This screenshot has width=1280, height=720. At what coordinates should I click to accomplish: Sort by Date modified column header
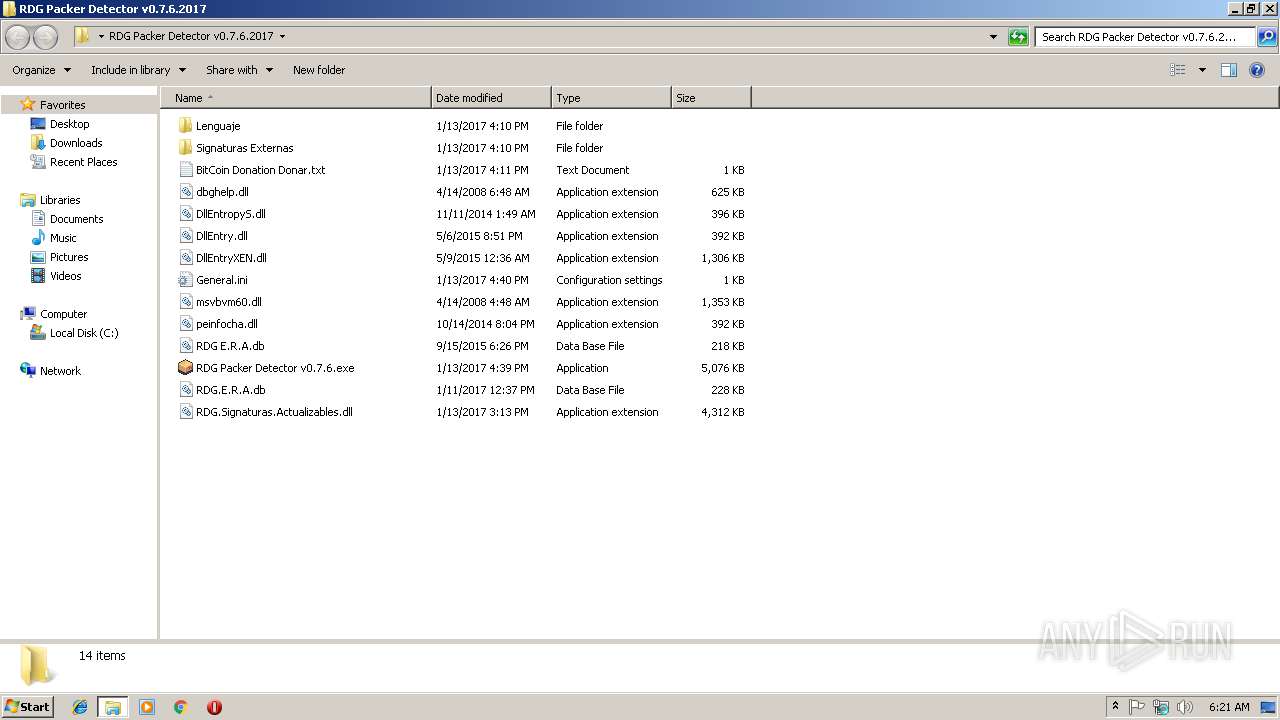tap(491, 98)
